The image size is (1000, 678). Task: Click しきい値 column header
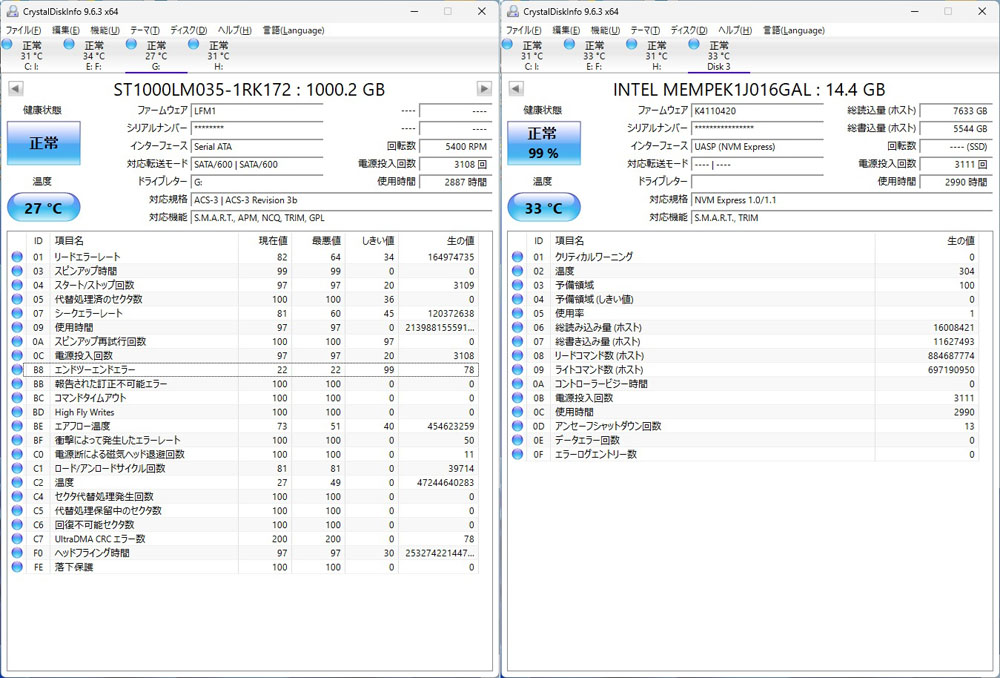click(372, 240)
